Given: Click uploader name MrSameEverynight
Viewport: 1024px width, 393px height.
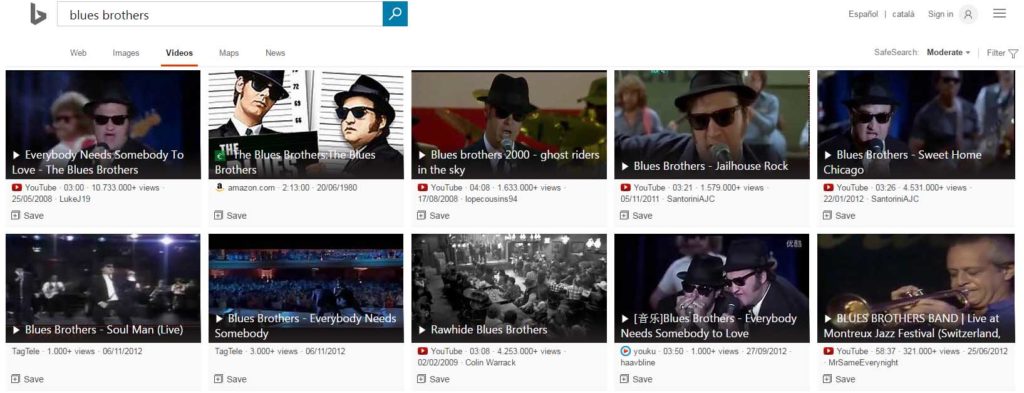Looking at the screenshot, I should [x=863, y=363].
